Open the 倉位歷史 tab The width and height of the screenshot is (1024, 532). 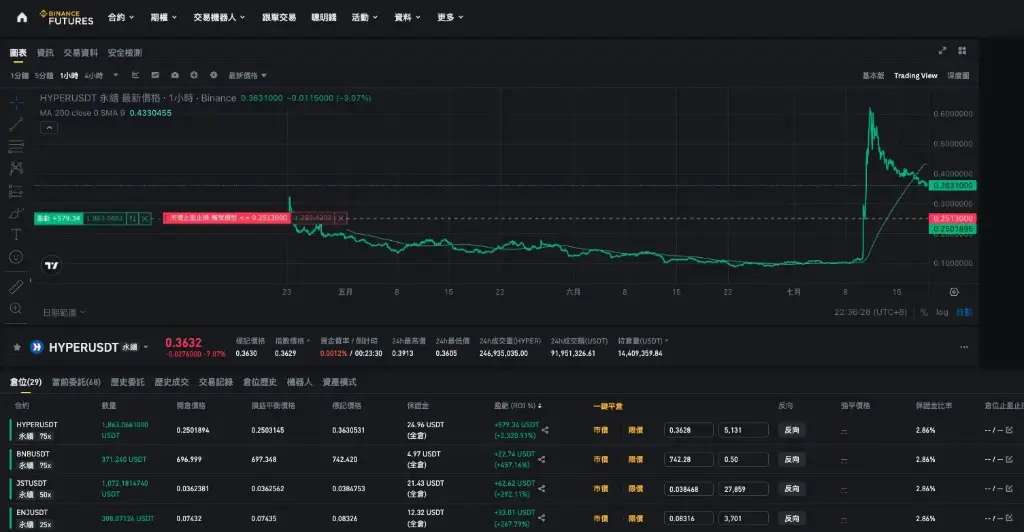[260, 382]
